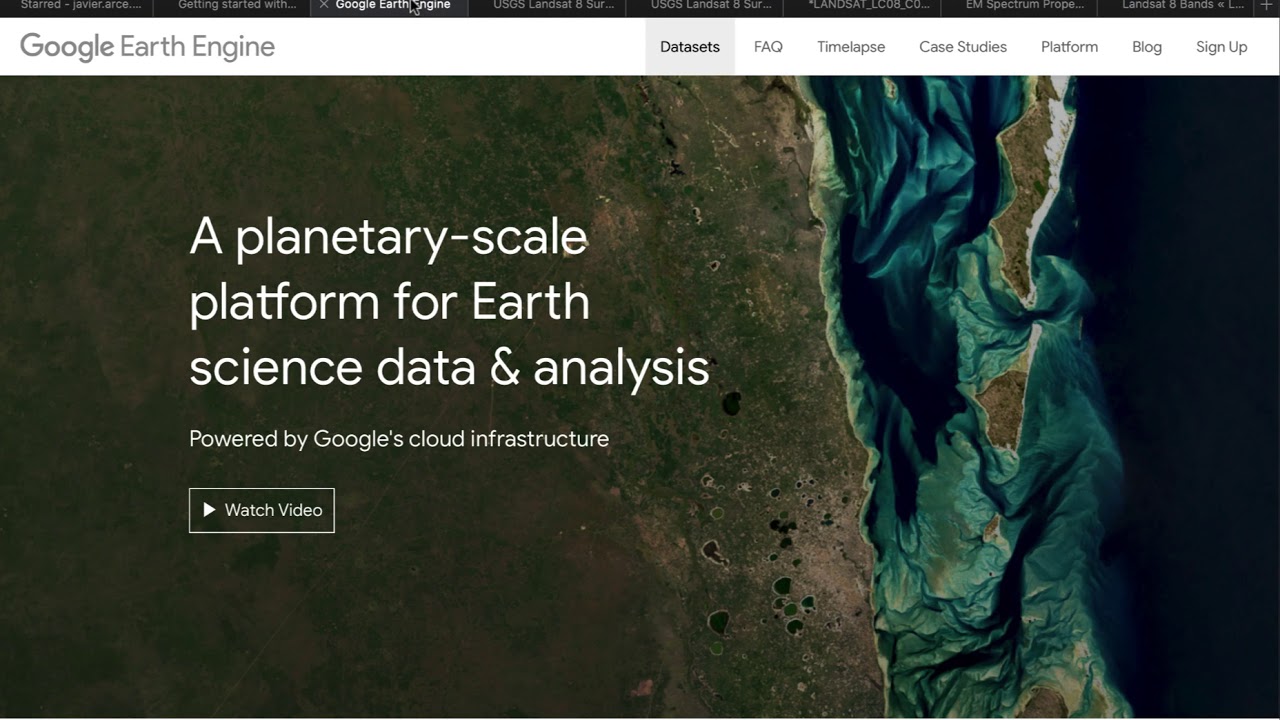The image size is (1280, 720).
Task: Switch to the Starred - javier.arce browser tab
Action: click(x=77, y=6)
